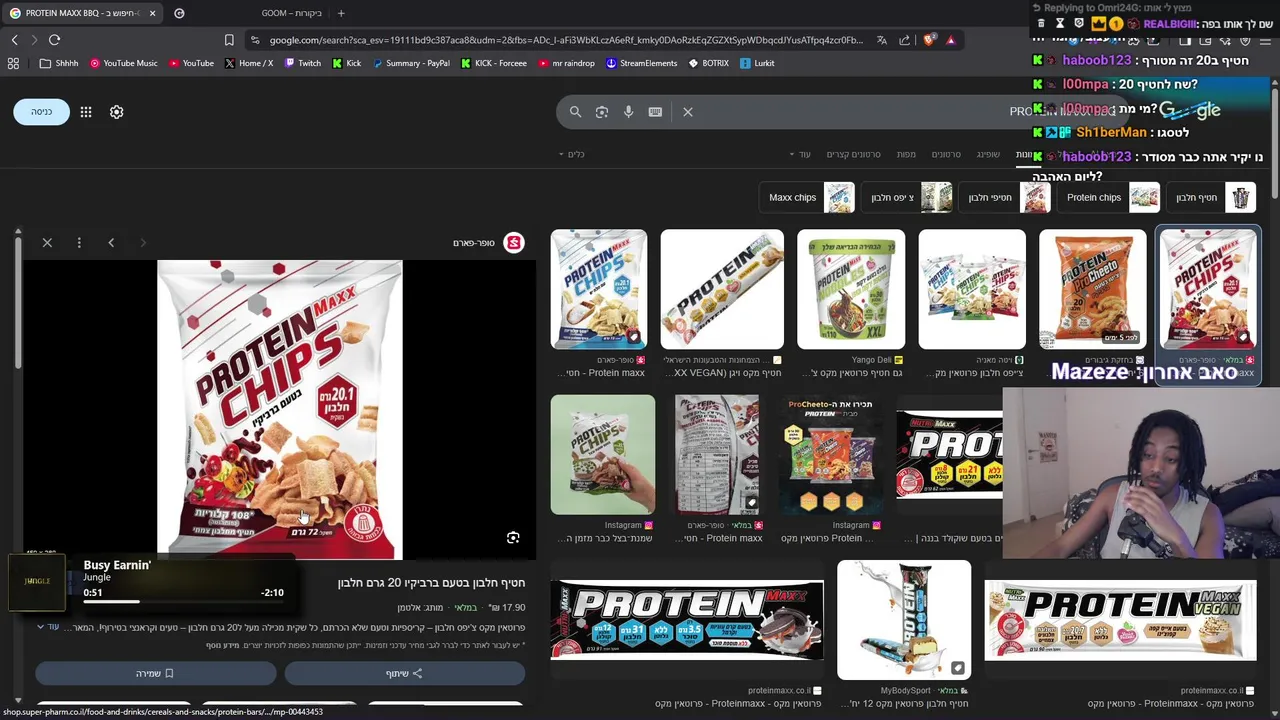Search inside image with Lens button

[513, 538]
